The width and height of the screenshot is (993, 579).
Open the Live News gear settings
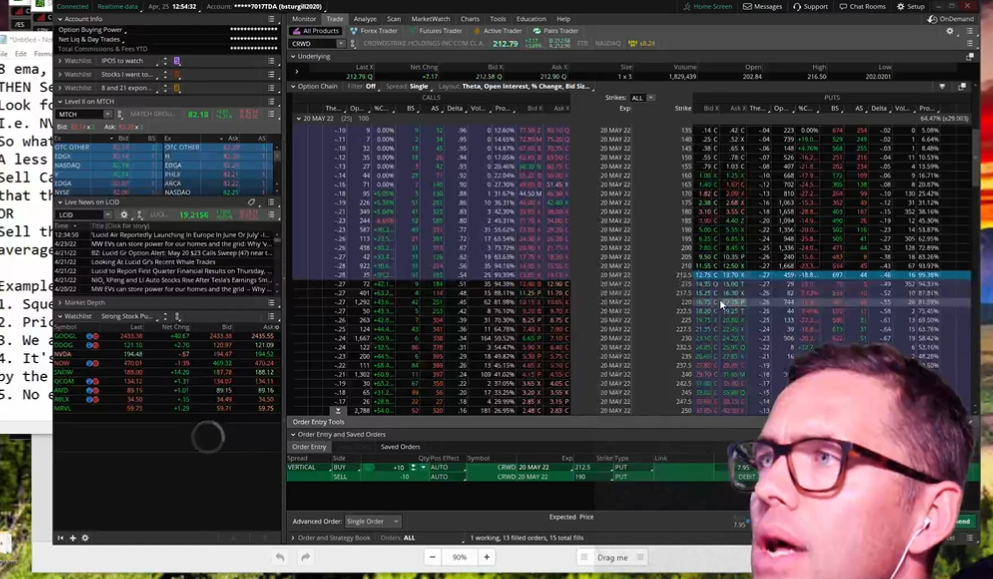[124, 215]
